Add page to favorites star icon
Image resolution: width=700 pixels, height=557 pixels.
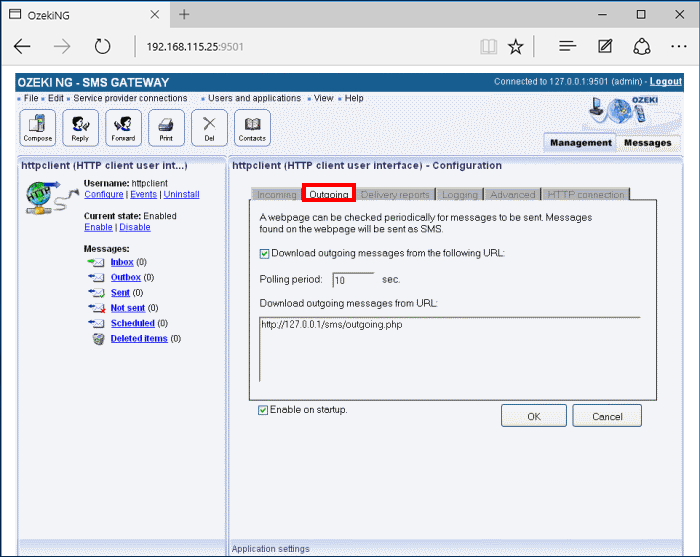[x=515, y=46]
